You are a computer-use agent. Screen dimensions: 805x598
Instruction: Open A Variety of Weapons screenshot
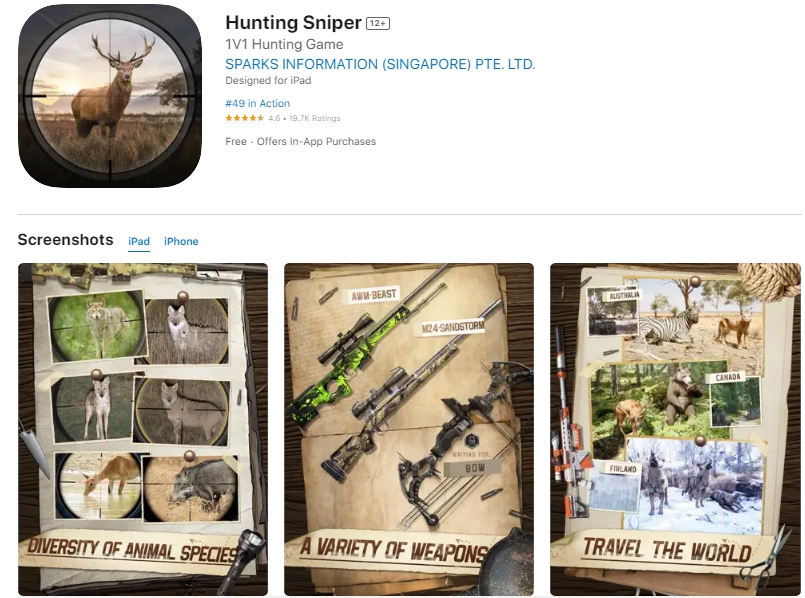pyautogui.click(x=409, y=429)
